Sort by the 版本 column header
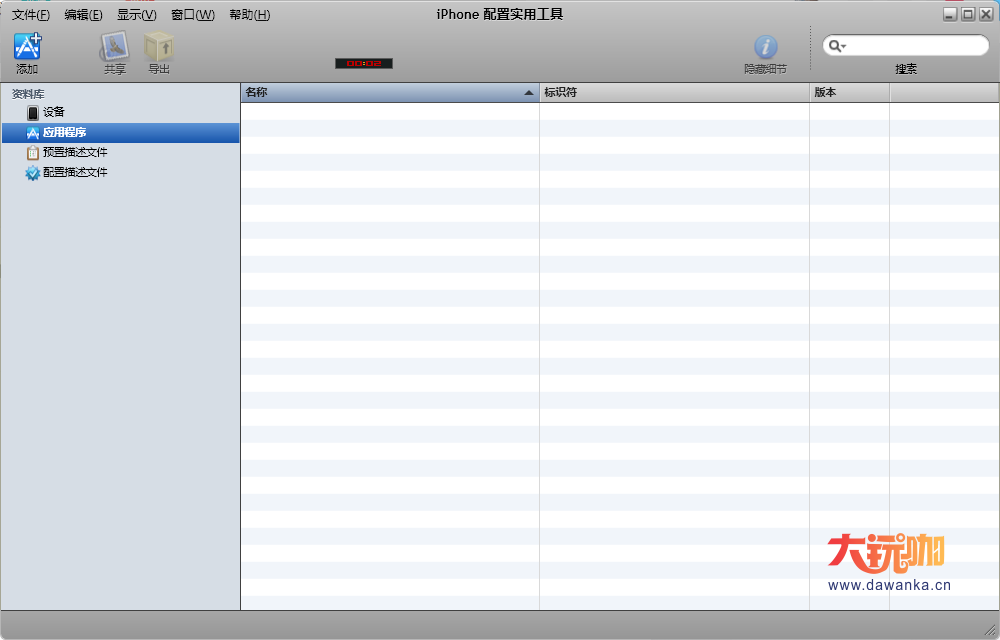 pos(849,92)
